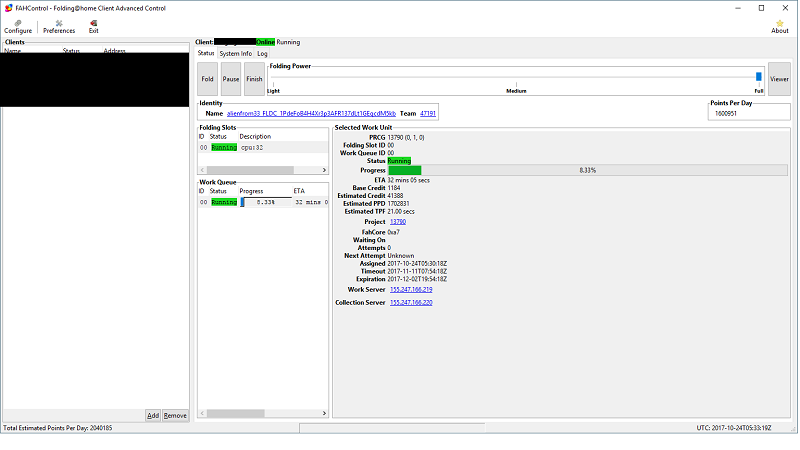
Task: Open the Configure toolbar icon
Action: tap(18, 27)
